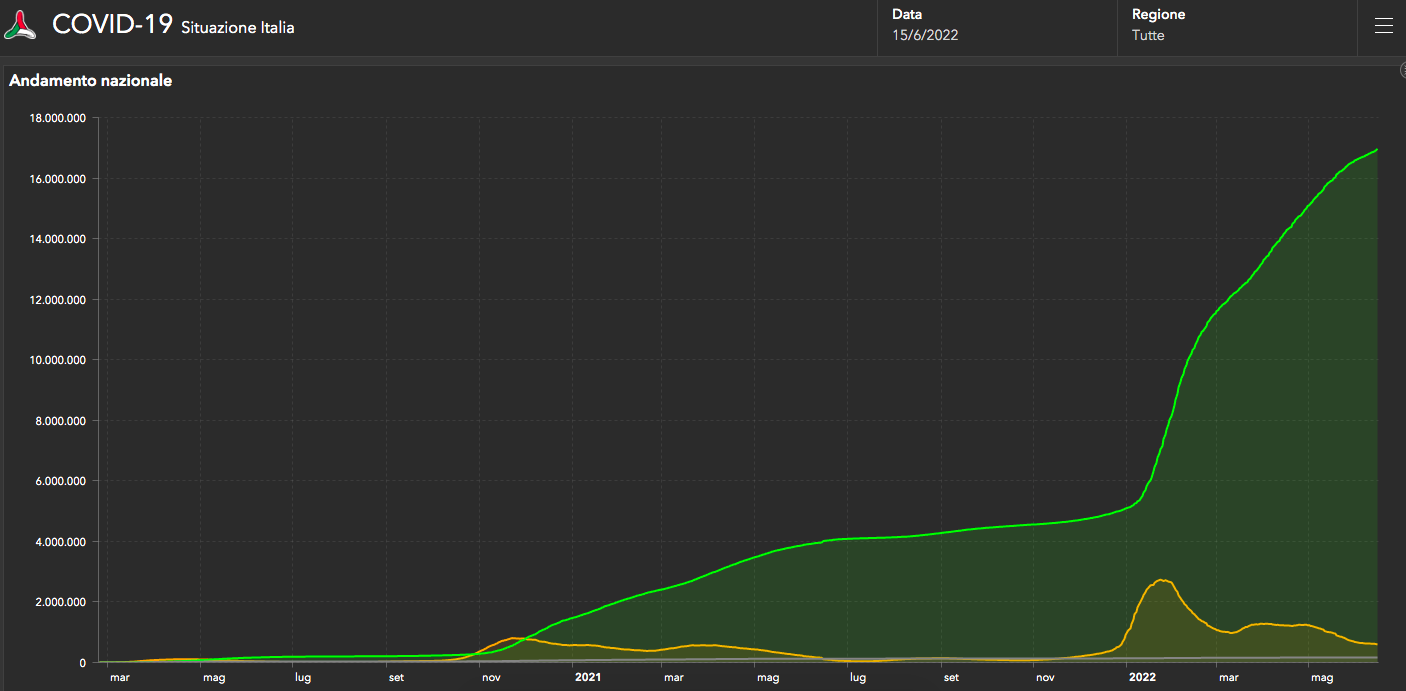Click the Protezione Civile tricolor logo
The height and width of the screenshot is (691, 1406).
click(21, 26)
